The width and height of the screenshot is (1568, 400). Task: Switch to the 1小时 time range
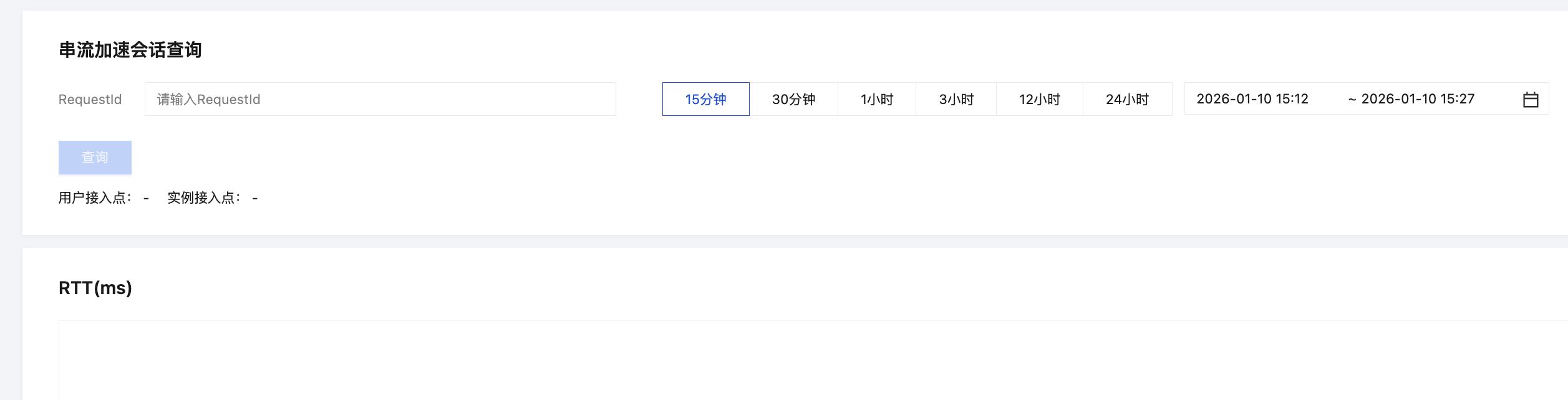coord(876,100)
